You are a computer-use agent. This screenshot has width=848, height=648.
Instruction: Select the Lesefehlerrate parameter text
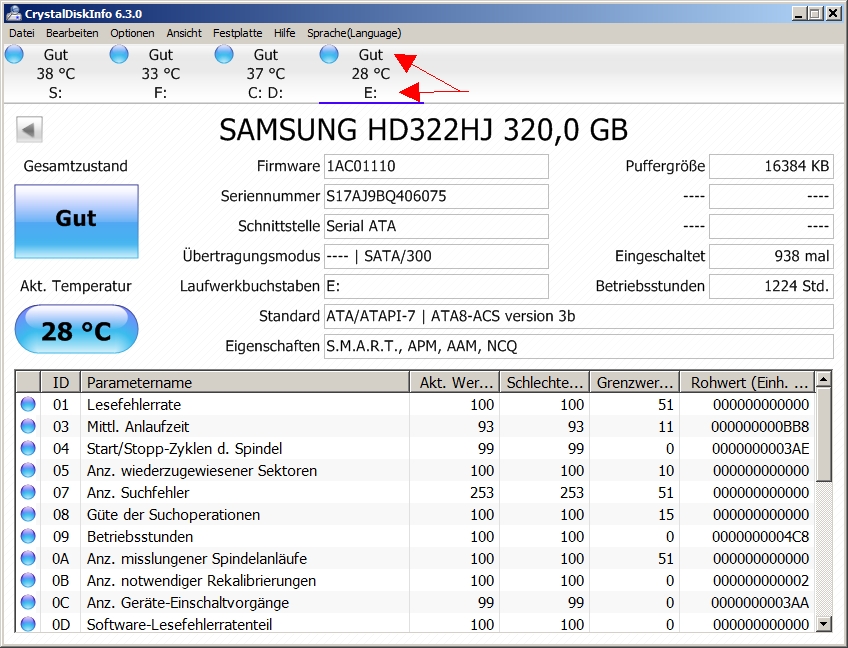click(134, 405)
